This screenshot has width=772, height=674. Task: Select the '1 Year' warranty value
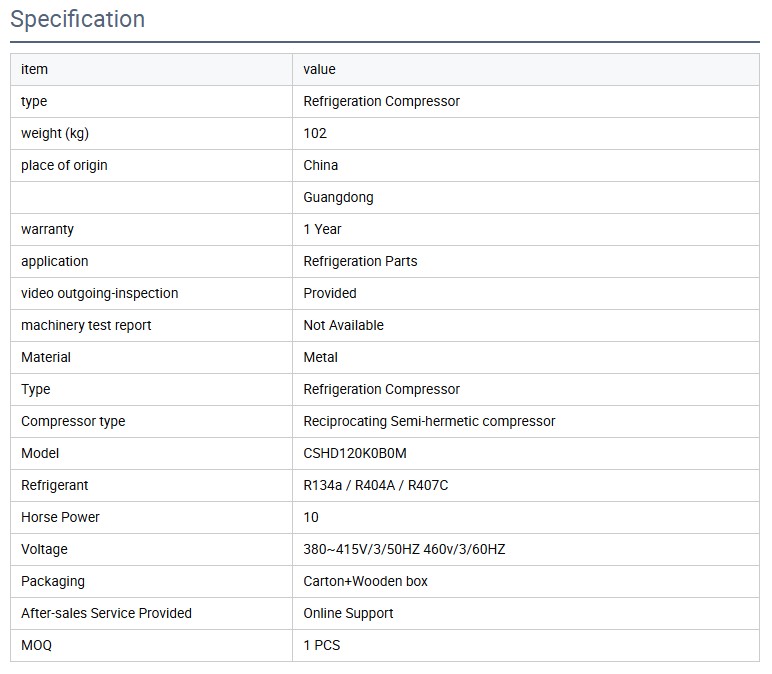point(322,229)
